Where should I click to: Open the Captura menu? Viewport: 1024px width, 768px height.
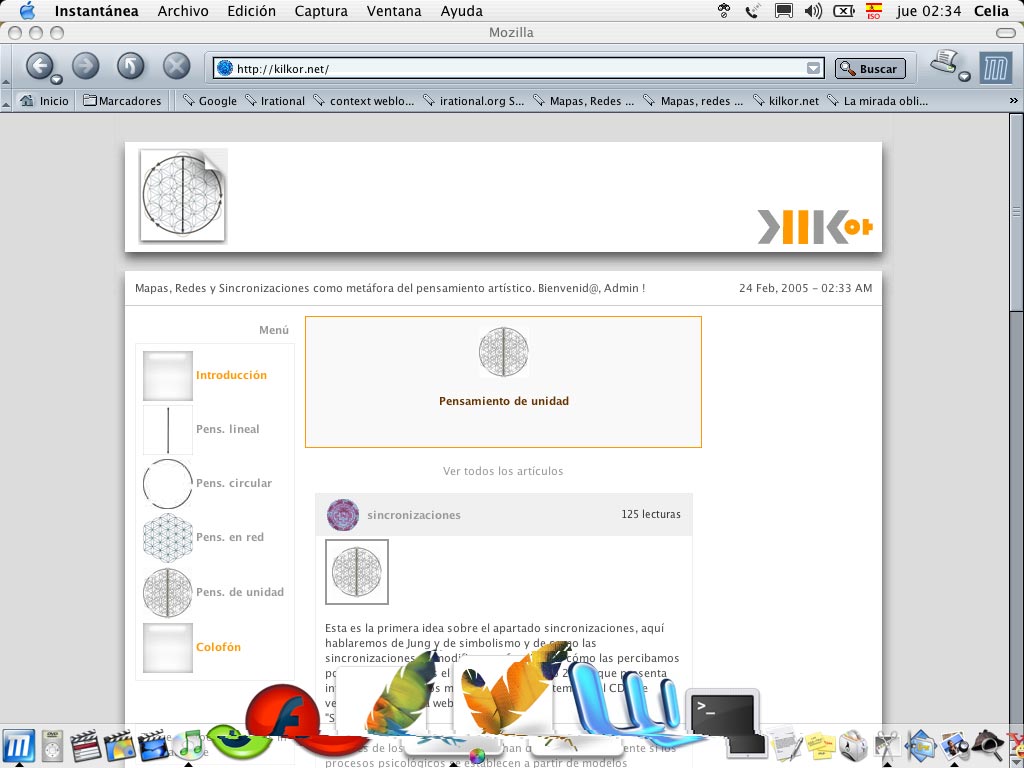point(321,11)
